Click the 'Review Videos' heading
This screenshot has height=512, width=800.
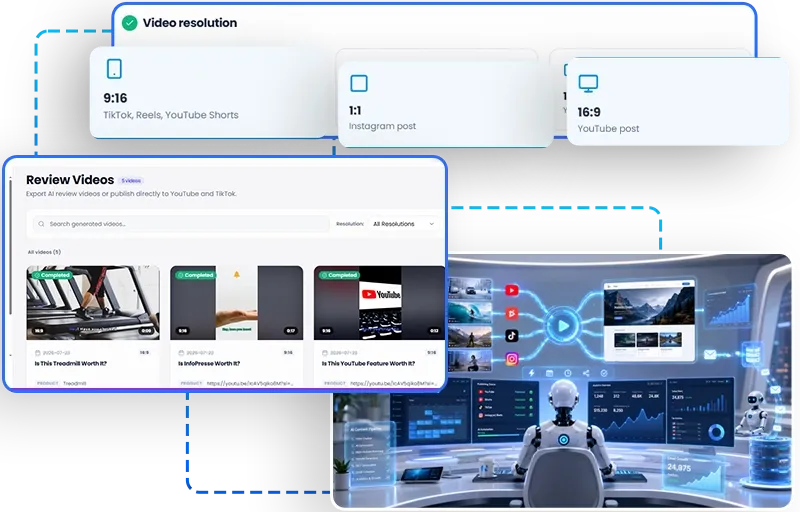70,180
